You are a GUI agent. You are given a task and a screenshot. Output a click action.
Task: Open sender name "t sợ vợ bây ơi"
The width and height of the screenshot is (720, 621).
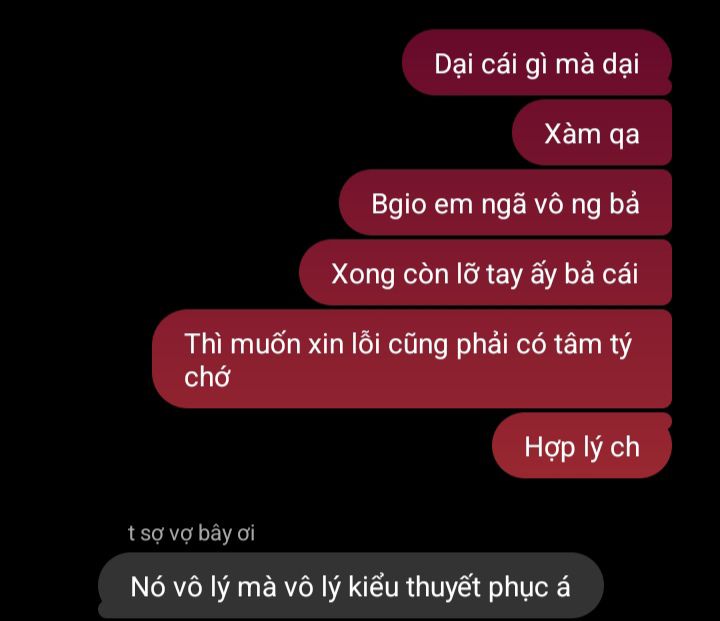(x=191, y=533)
